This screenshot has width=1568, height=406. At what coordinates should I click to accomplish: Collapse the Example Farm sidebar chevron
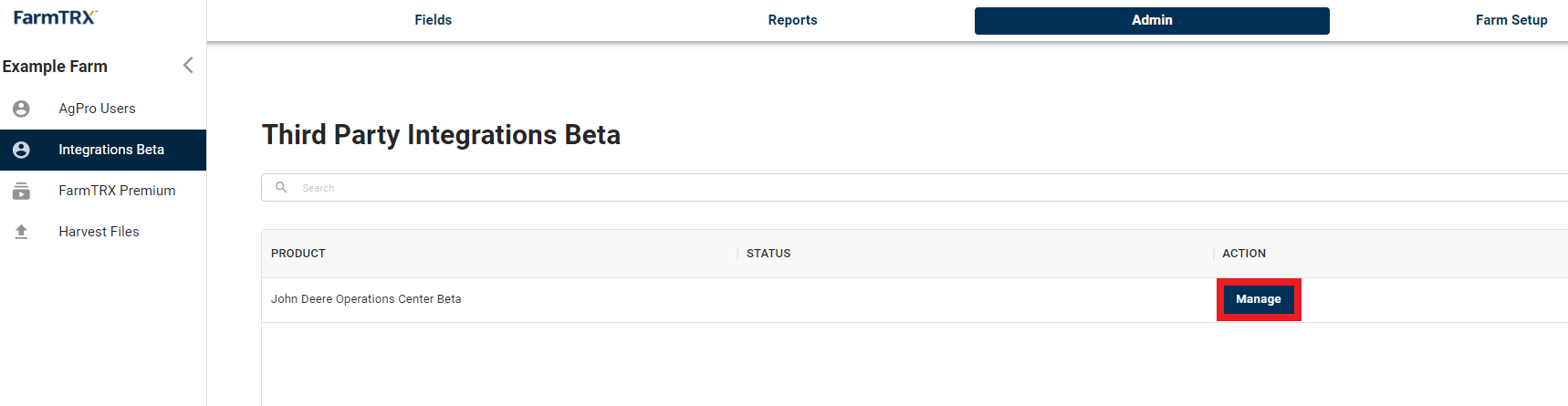pyautogui.click(x=188, y=65)
